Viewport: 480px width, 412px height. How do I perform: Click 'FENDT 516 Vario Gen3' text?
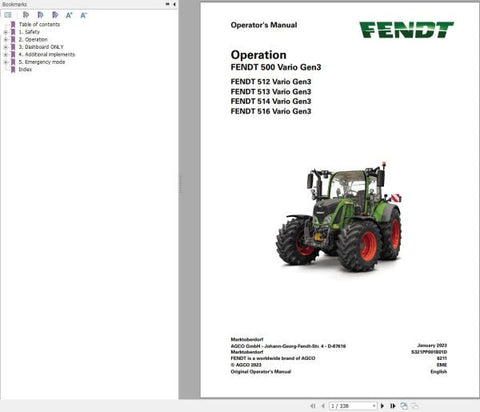point(271,111)
